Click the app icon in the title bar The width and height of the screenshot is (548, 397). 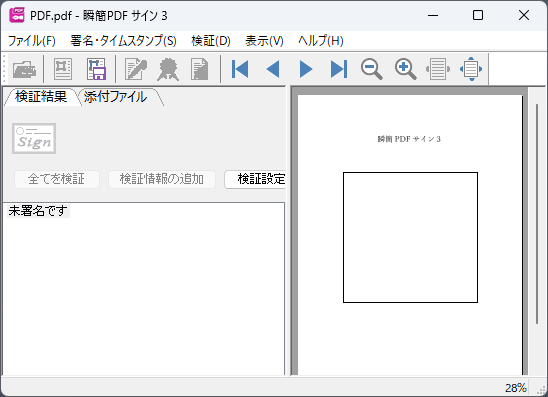point(16,15)
